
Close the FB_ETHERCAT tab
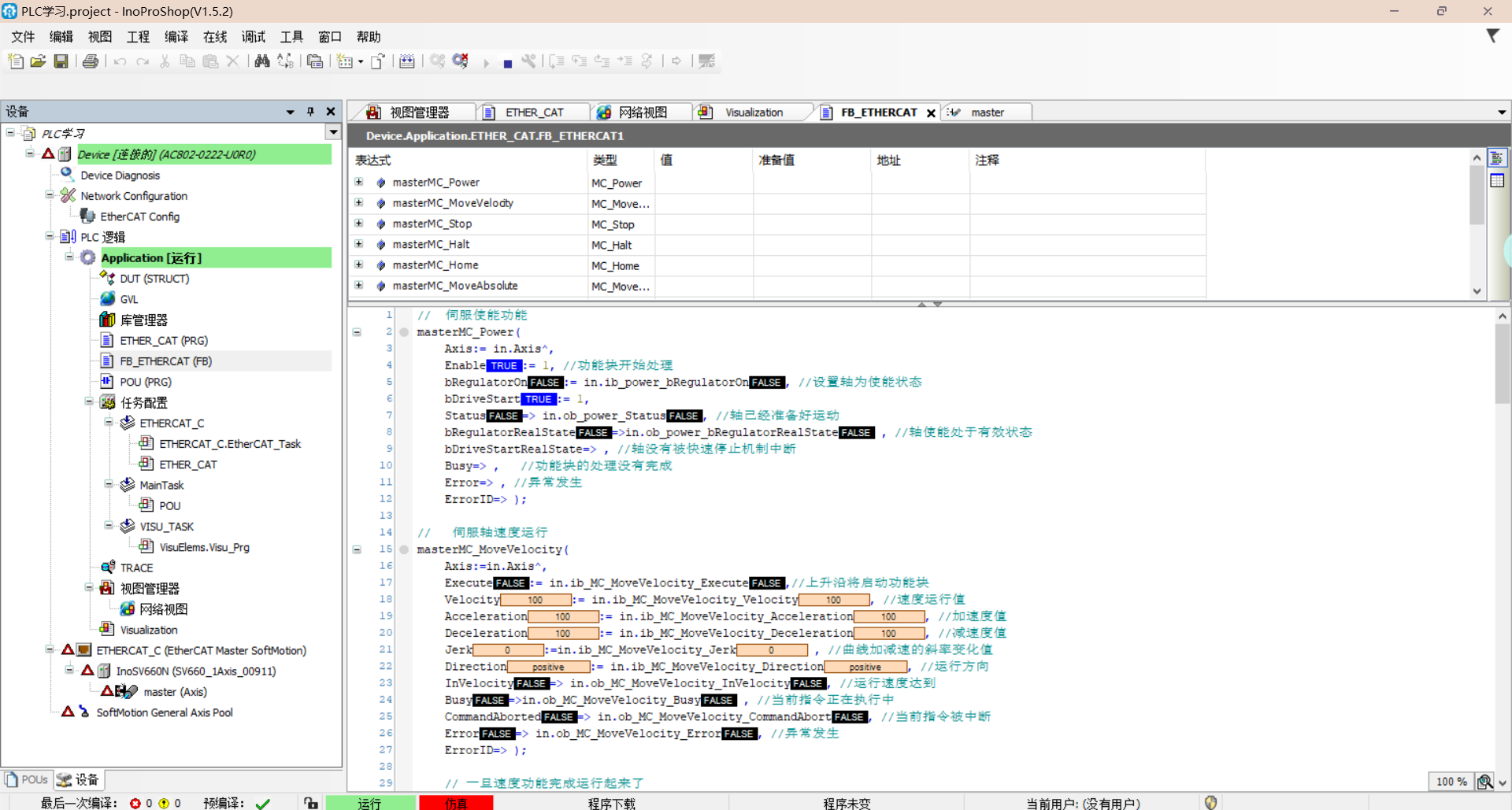coord(931,113)
